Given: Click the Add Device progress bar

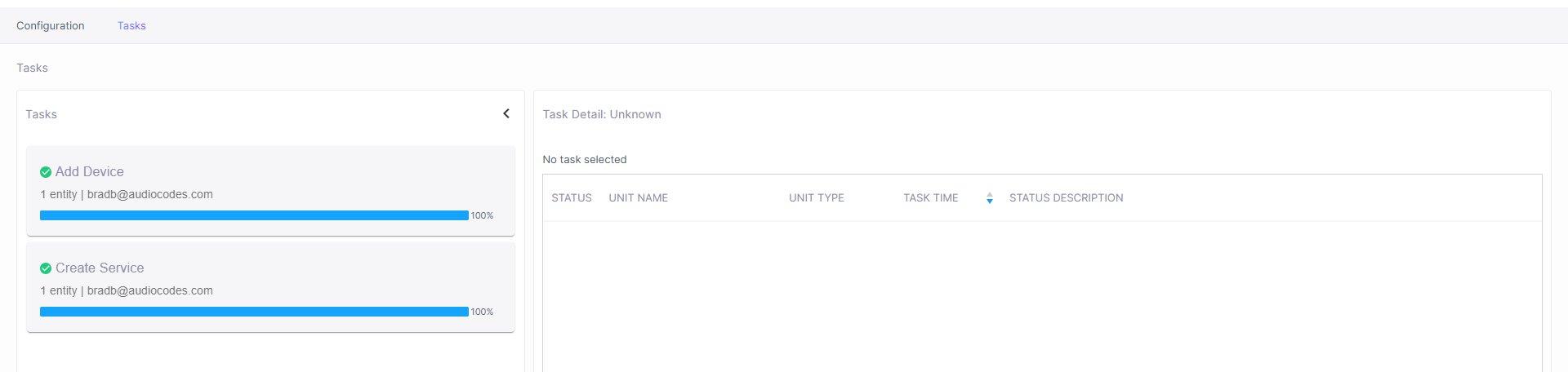Looking at the screenshot, I should pyautogui.click(x=254, y=215).
